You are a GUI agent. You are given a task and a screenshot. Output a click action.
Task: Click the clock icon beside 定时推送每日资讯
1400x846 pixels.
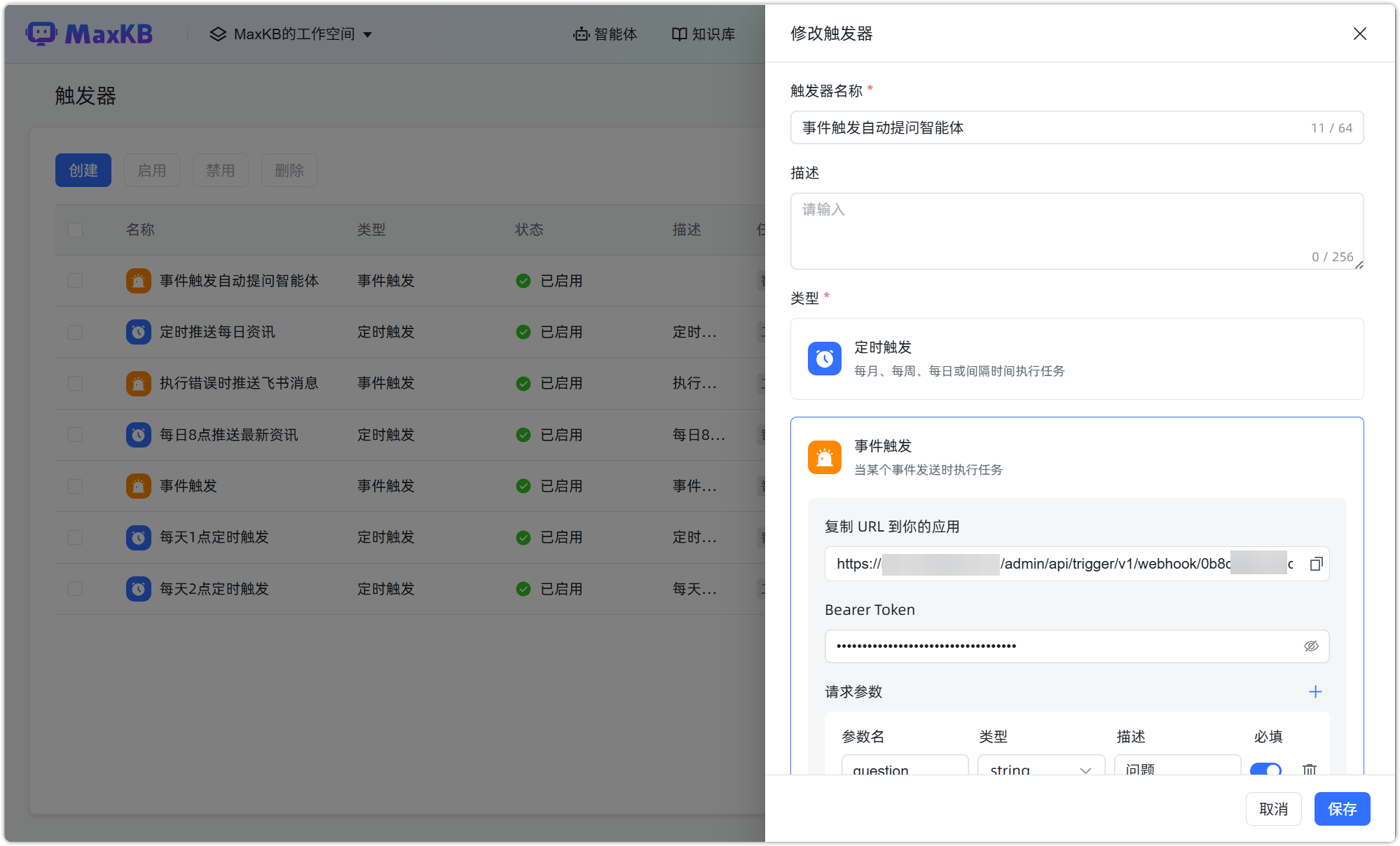click(x=138, y=332)
